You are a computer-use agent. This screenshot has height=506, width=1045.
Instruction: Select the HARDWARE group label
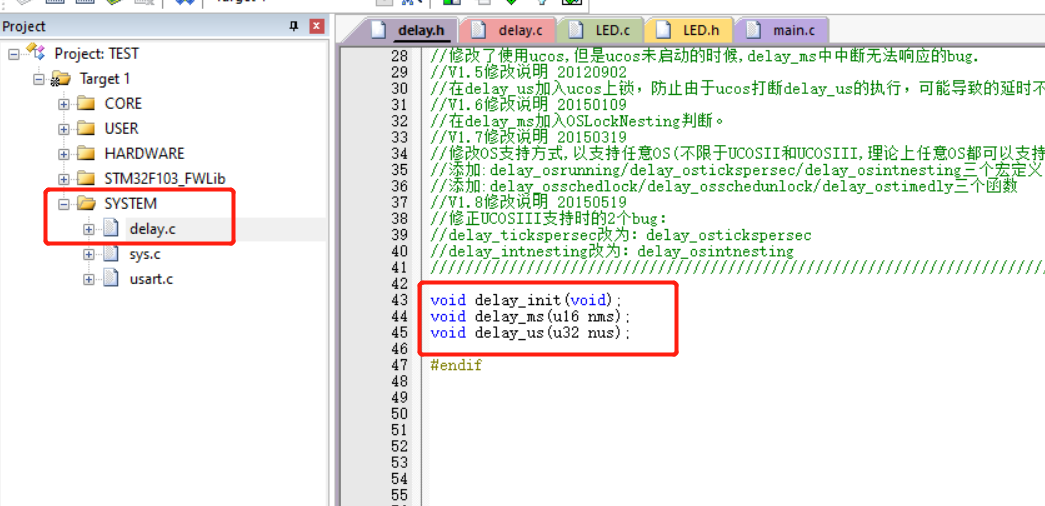(144, 153)
